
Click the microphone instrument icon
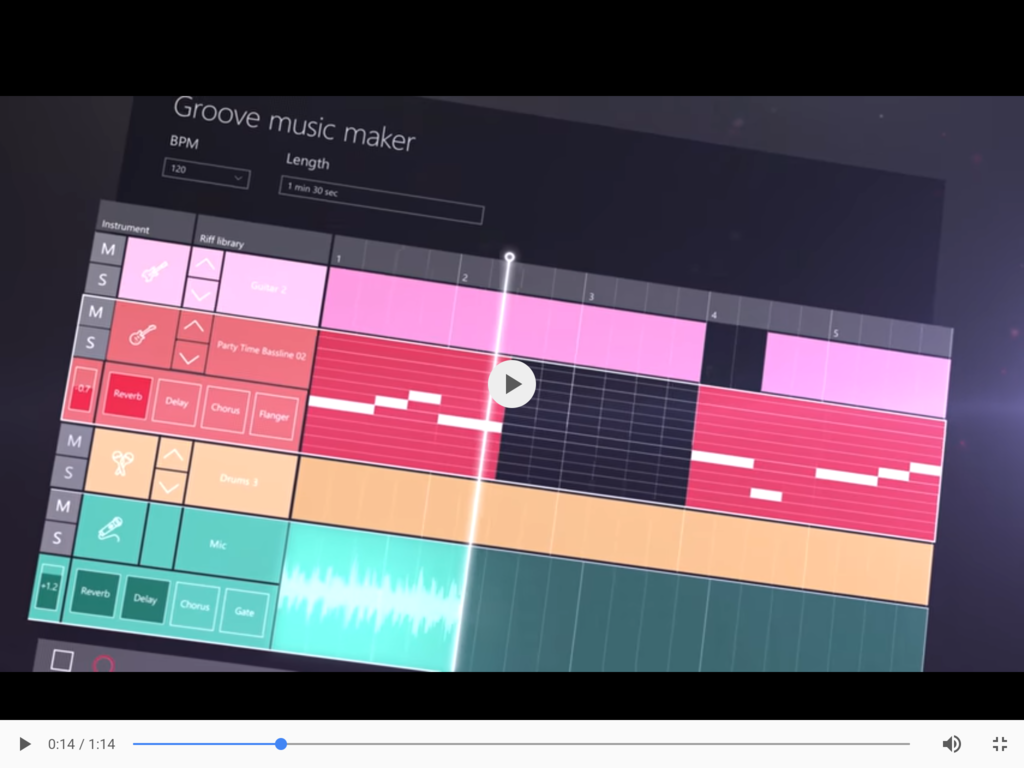pos(110,528)
